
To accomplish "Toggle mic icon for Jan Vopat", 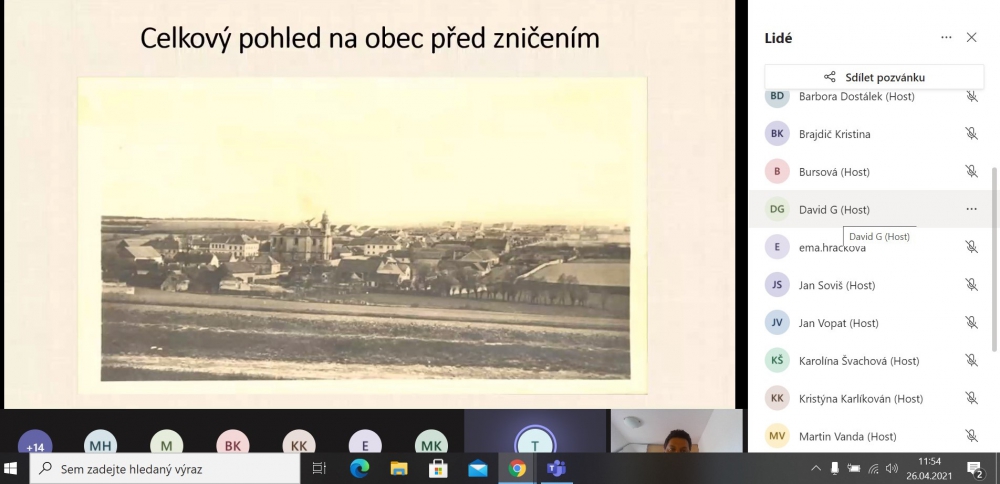I will coord(971,323).
